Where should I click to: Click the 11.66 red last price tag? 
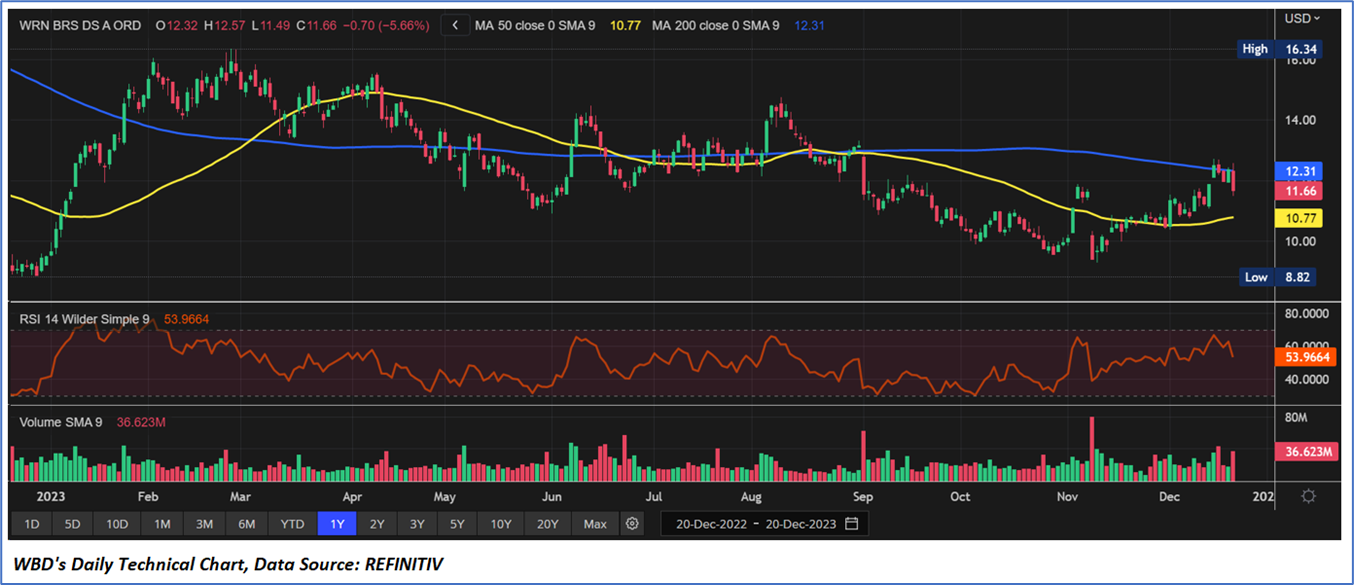[1297, 190]
